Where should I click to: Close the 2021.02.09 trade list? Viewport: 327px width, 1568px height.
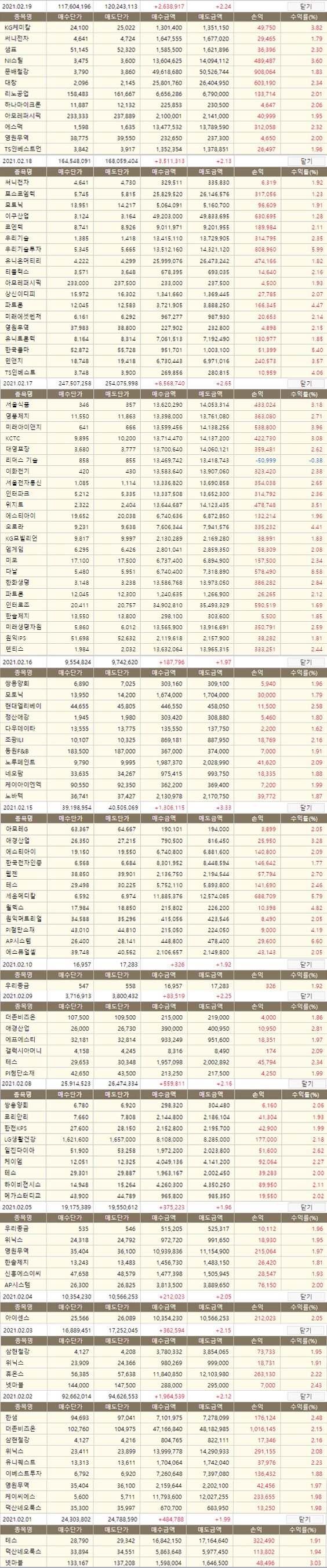click(x=306, y=997)
